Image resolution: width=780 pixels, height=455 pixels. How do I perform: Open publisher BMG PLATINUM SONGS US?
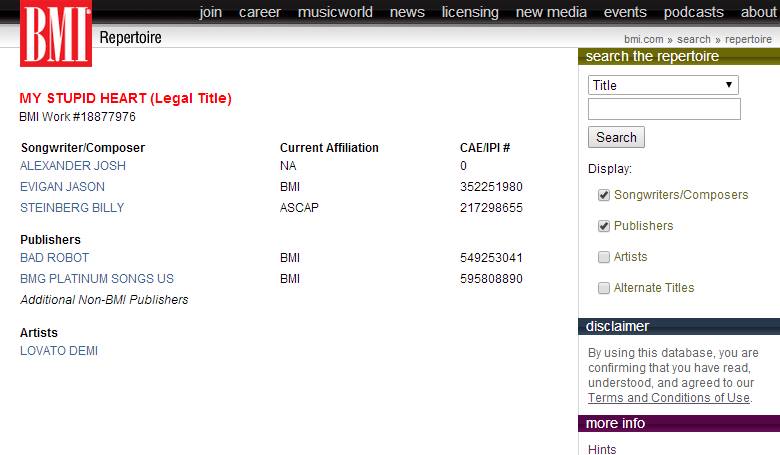pyautogui.click(x=97, y=278)
